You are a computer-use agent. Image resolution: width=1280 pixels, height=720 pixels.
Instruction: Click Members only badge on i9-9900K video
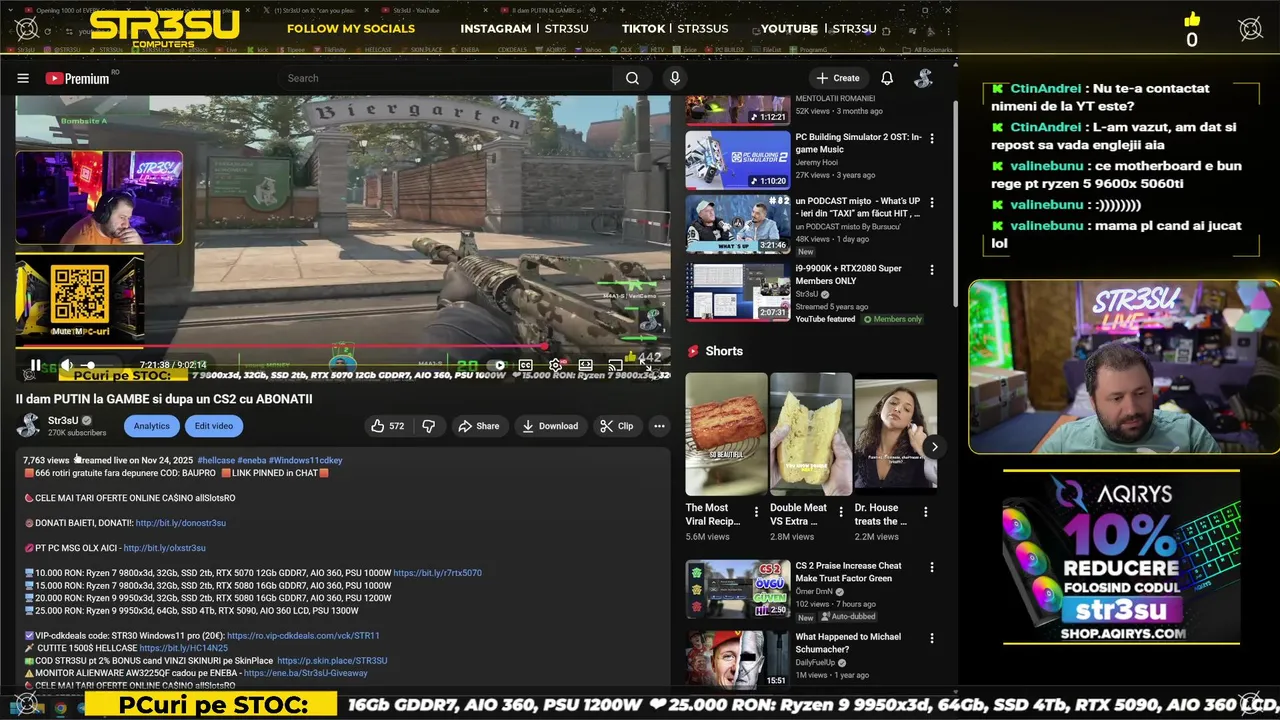(893, 319)
